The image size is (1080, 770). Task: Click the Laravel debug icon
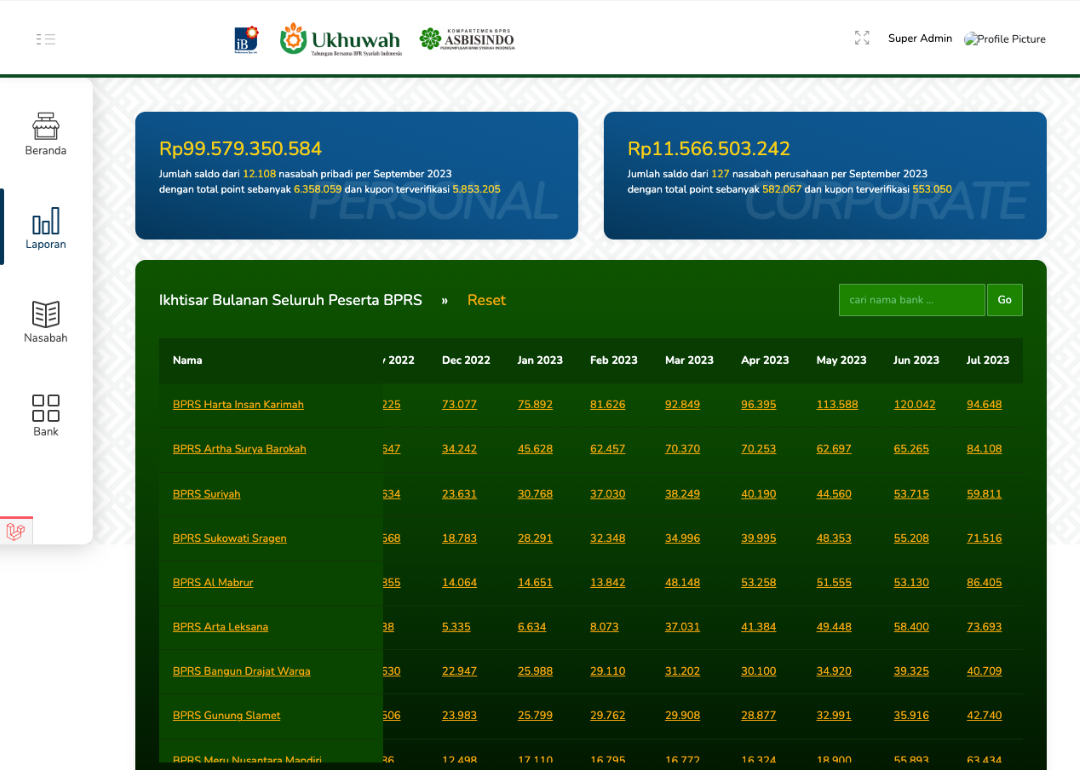coord(16,531)
